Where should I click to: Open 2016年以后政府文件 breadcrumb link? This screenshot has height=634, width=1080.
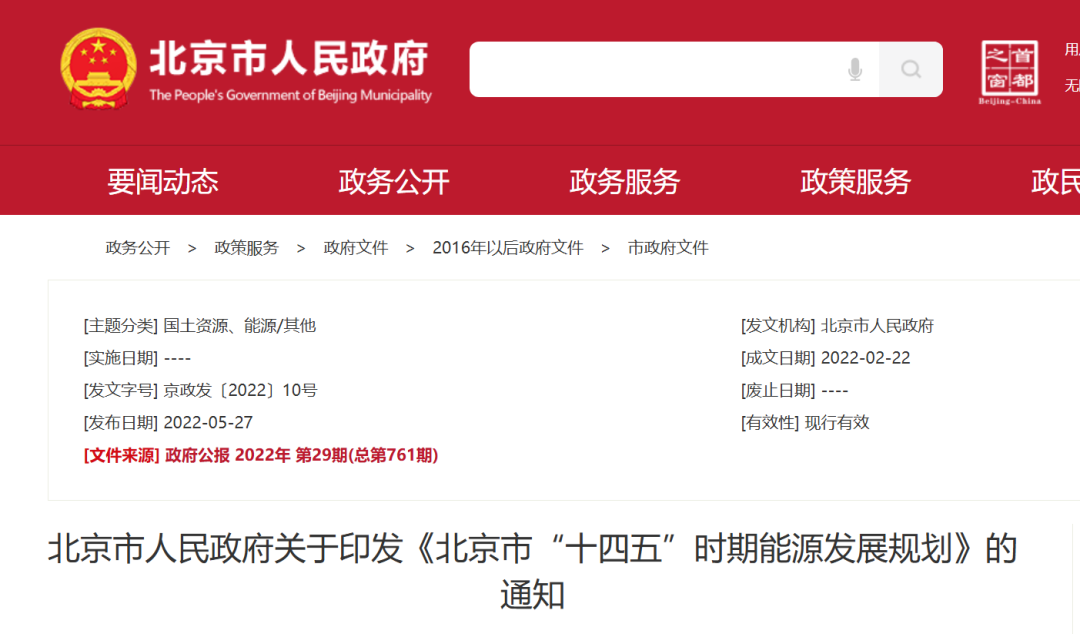[x=507, y=248]
